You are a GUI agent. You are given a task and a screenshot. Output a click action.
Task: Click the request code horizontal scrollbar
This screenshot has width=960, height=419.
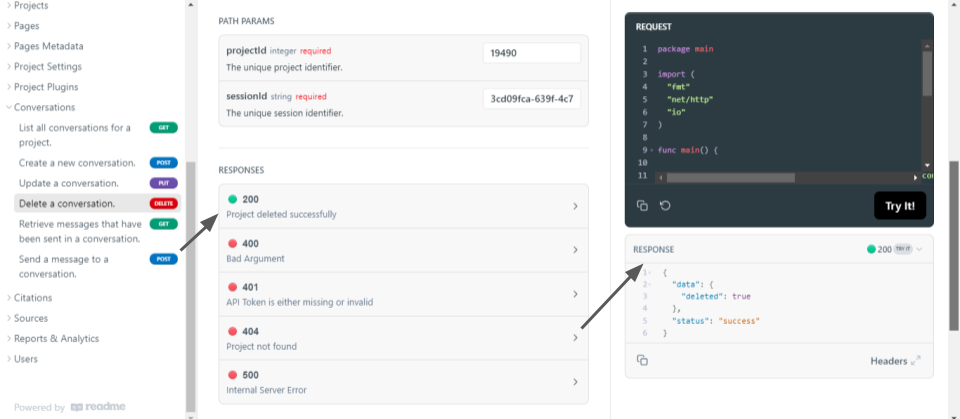click(730, 178)
